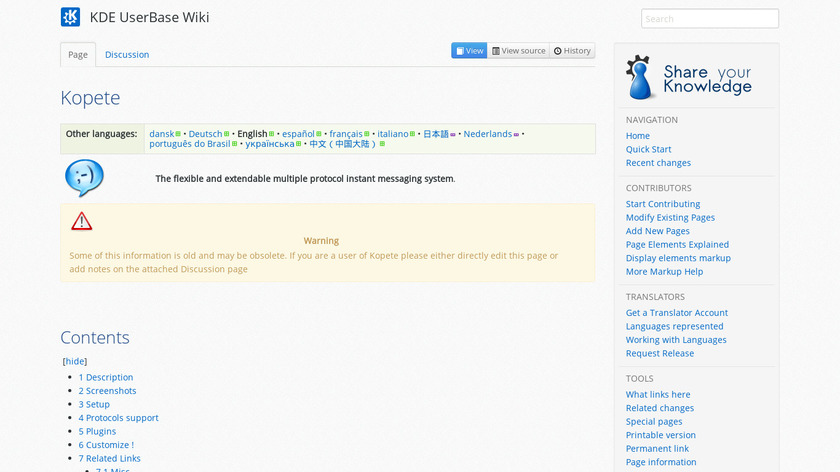Click the KDE UserBase Wiki title
This screenshot has height=472, width=840.
pos(149,17)
